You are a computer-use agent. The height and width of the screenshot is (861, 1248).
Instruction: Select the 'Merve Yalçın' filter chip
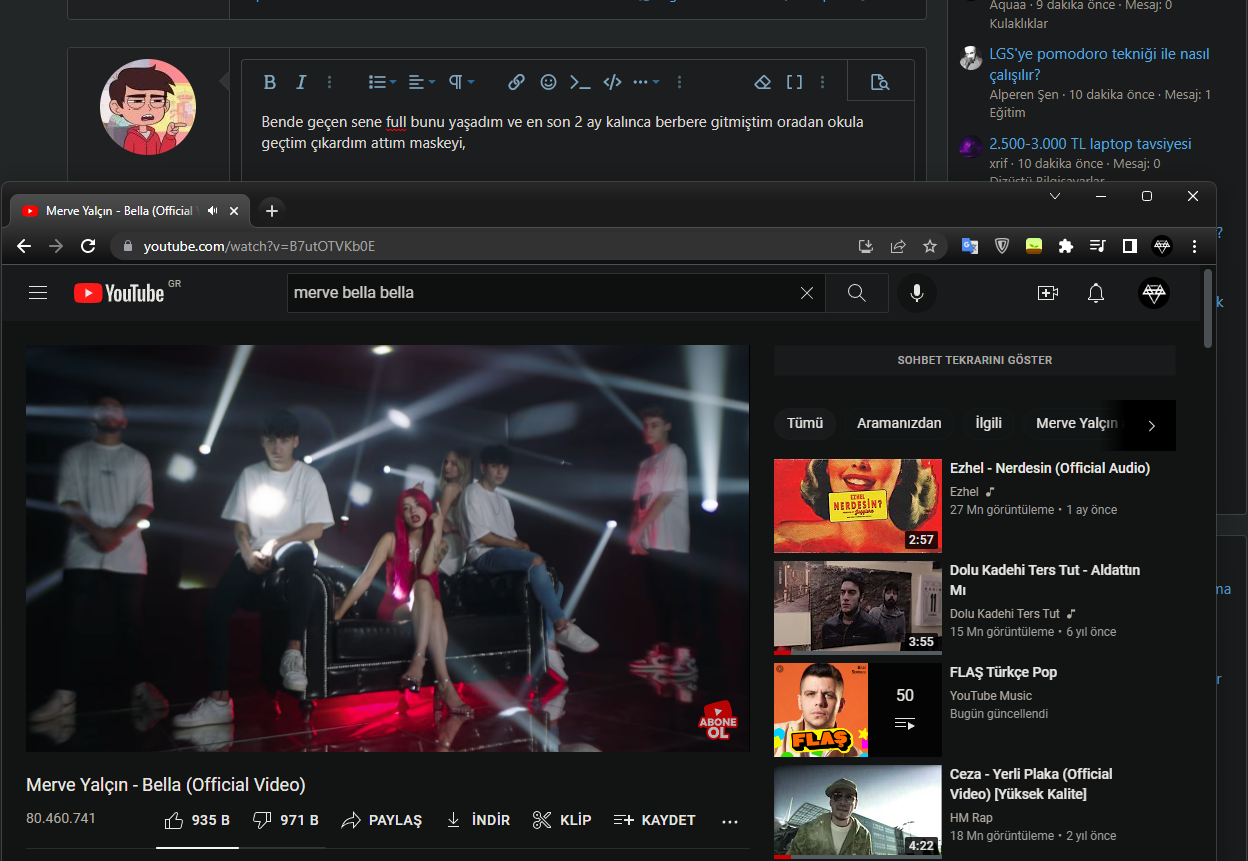1076,423
